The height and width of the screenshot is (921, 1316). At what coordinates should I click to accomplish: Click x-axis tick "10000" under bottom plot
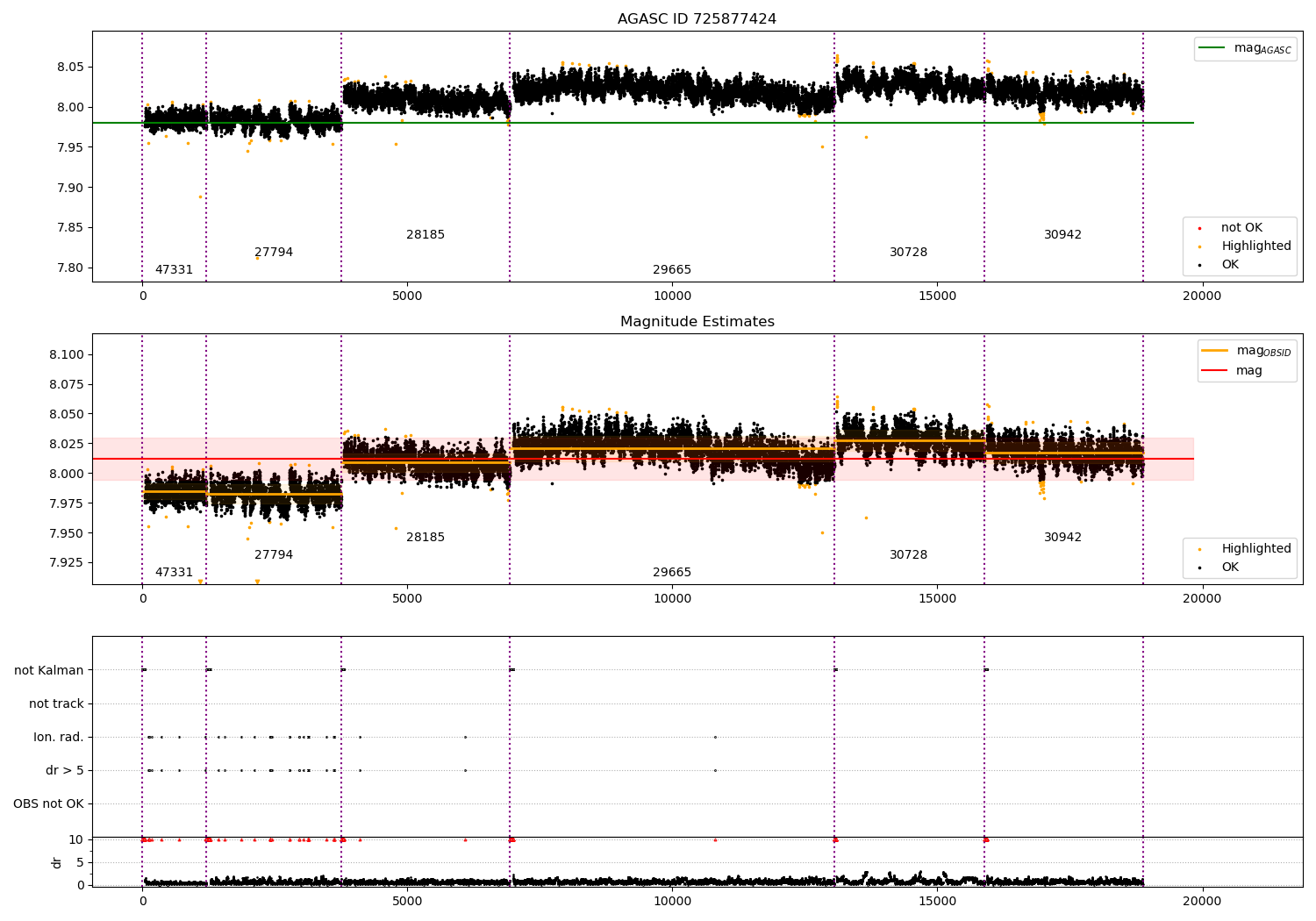(672, 902)
